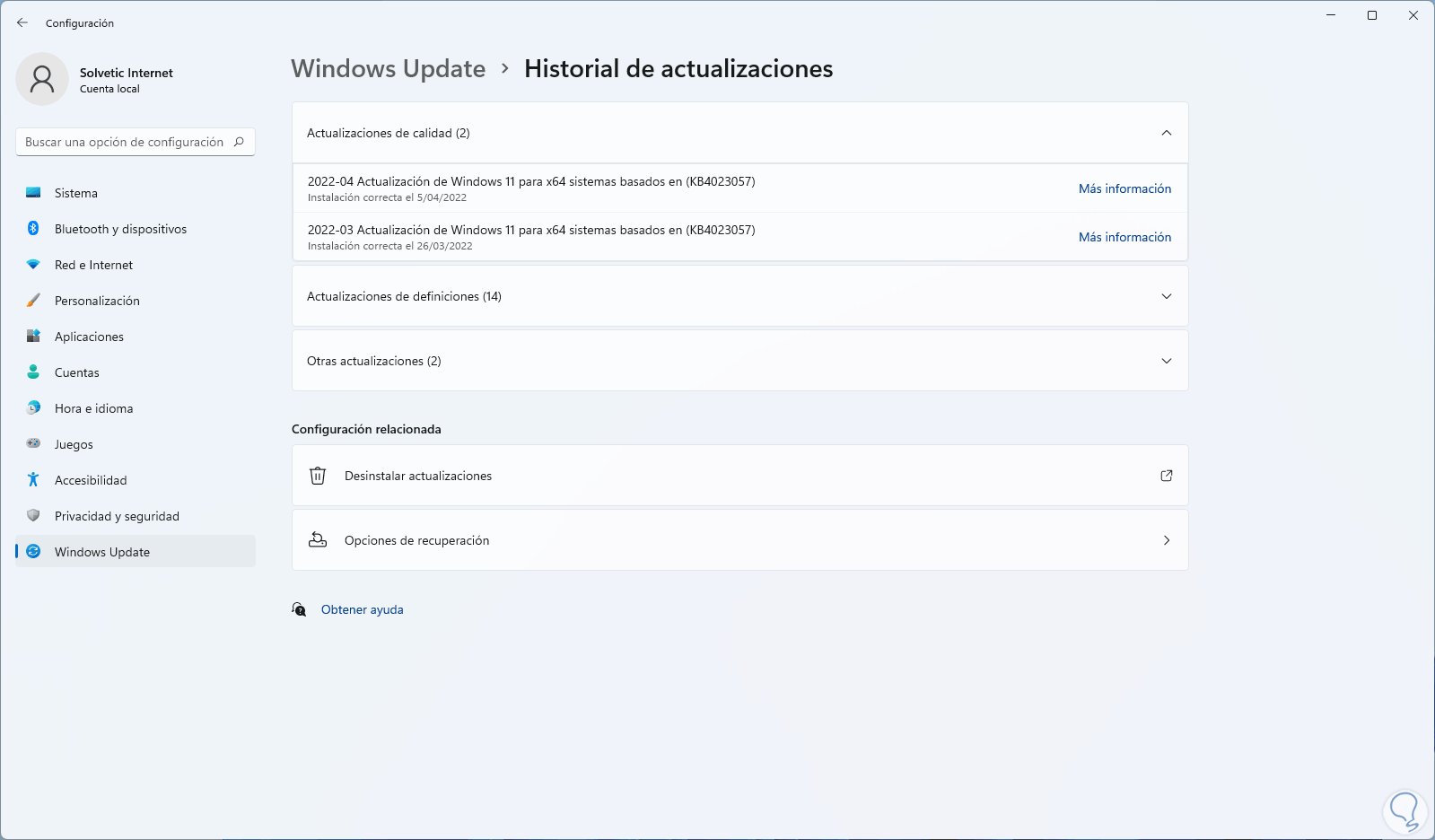Click Más información for 2022-03 update
The height and width of the screenshot is (840, 1435).
pos(1124,237)
